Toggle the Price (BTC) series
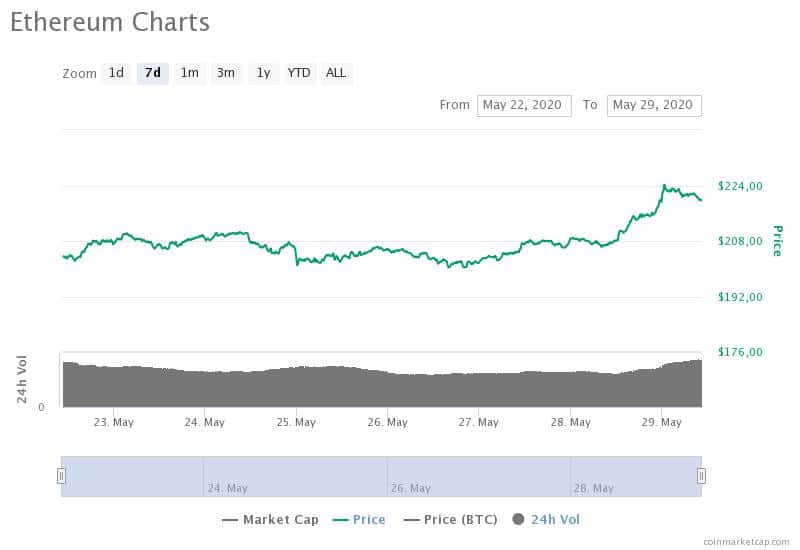This screenshot has width=800, height=550. tap(451, 519)
